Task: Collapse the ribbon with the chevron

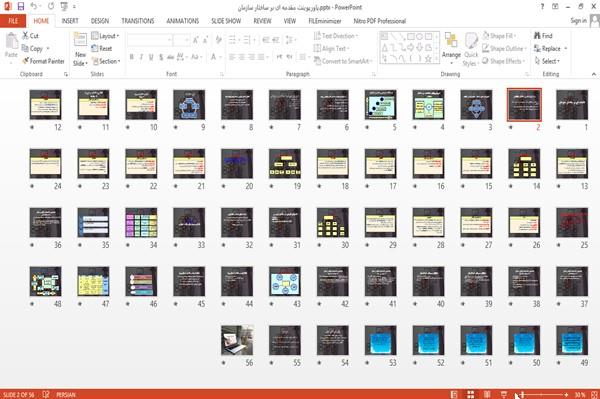Action: click(594, 74)
